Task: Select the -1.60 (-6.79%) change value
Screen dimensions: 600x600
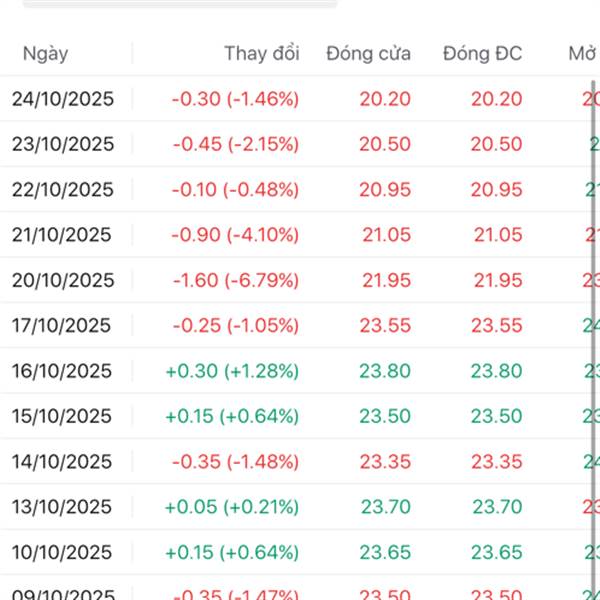Action: click(x=235, y=280)
